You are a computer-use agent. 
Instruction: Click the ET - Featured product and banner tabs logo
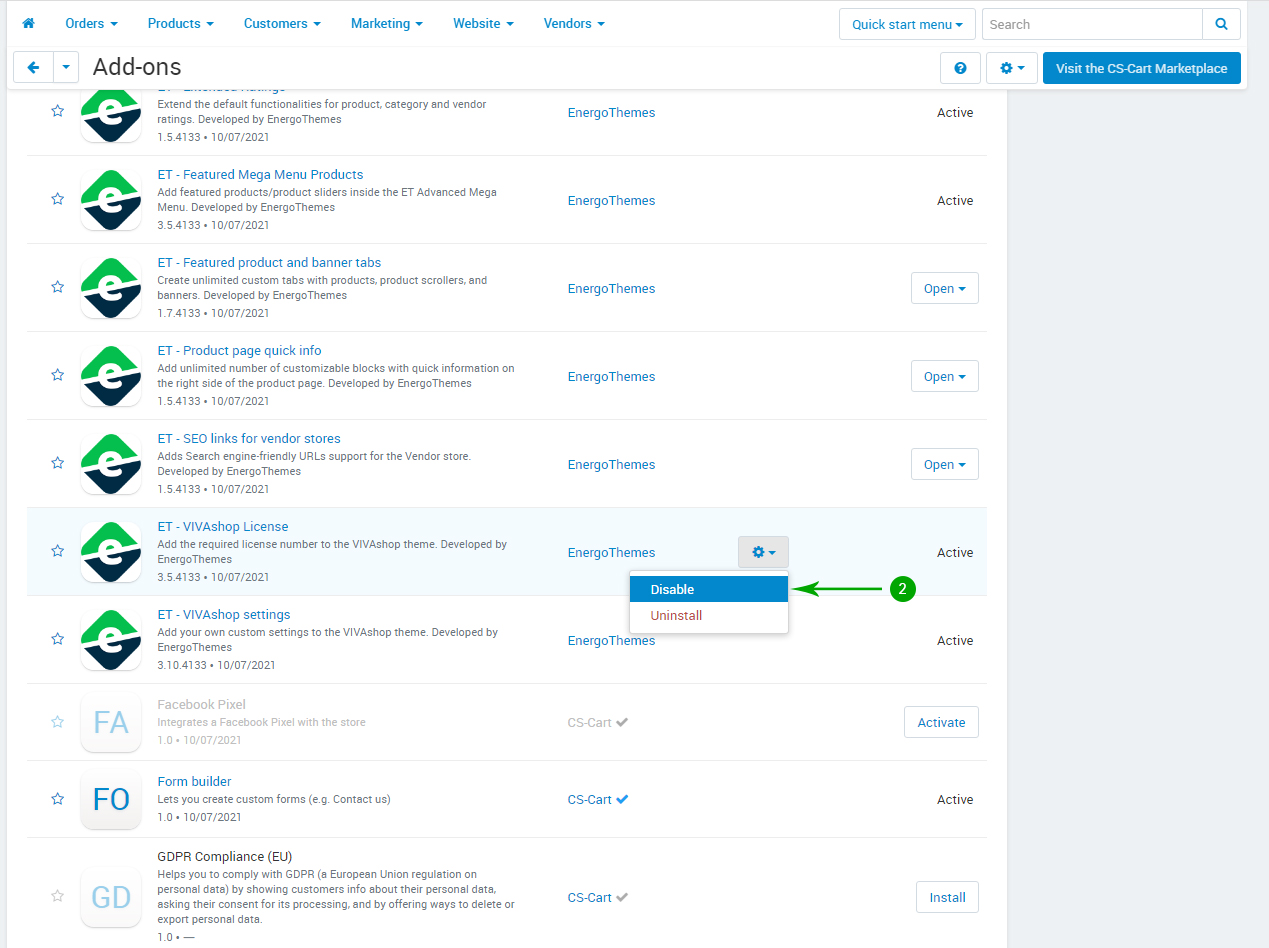pyautogui.click(x=111, y=288)
